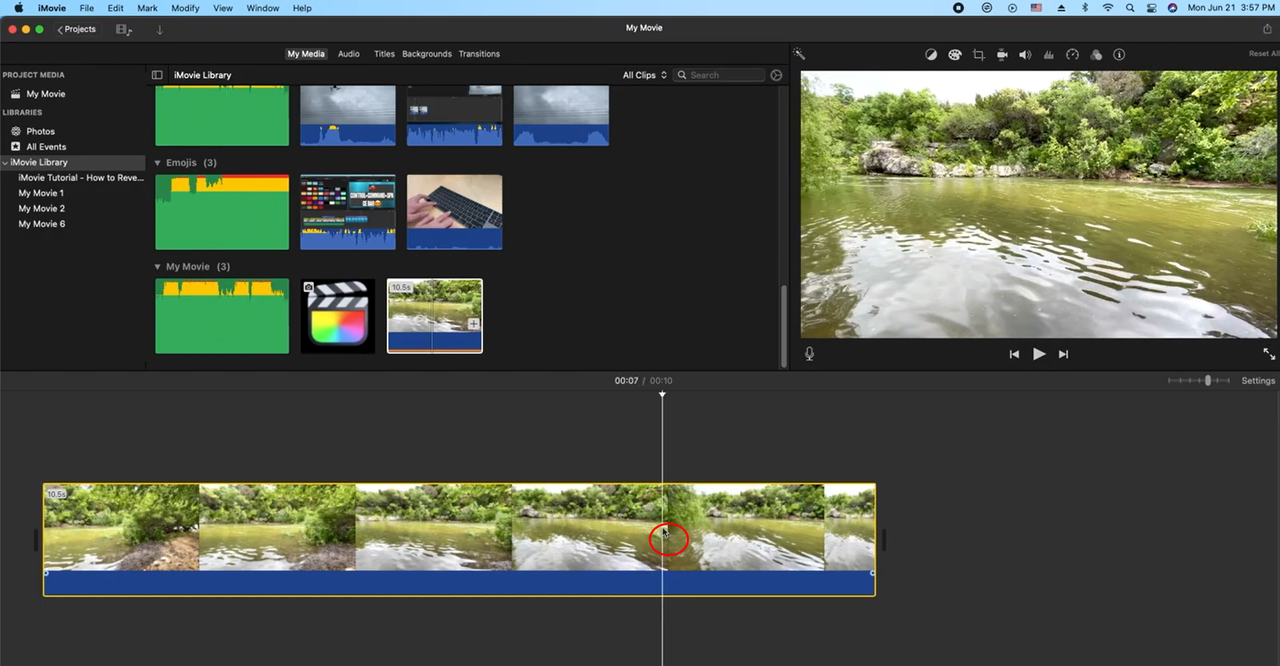Click the screen recording stop icon
Screen dimensions: 1280x666
958,8
